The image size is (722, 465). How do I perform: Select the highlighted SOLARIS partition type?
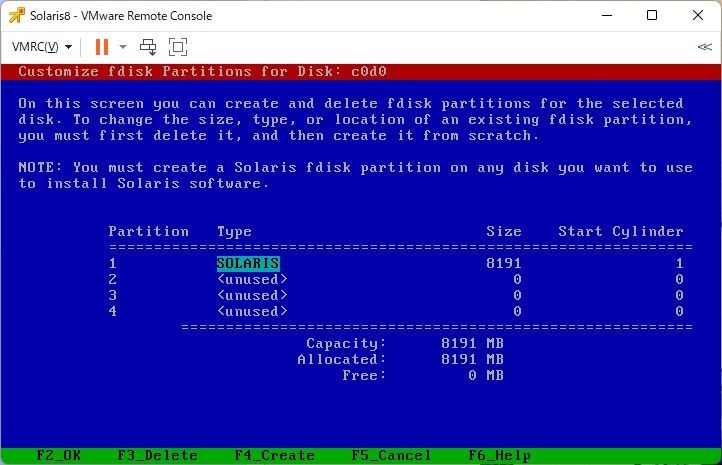[248, 263]
